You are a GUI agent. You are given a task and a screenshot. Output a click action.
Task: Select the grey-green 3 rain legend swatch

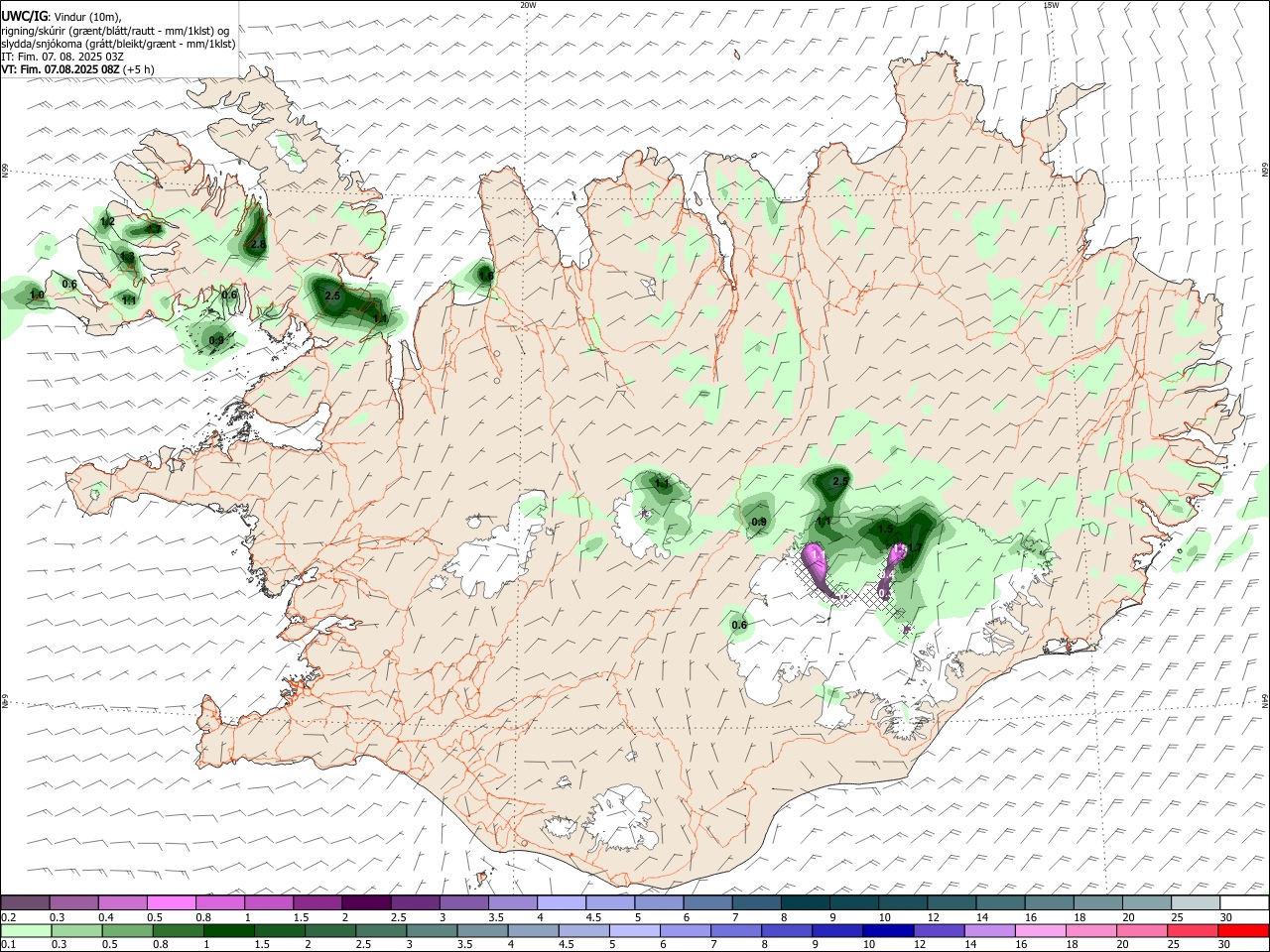pos(433,931)
